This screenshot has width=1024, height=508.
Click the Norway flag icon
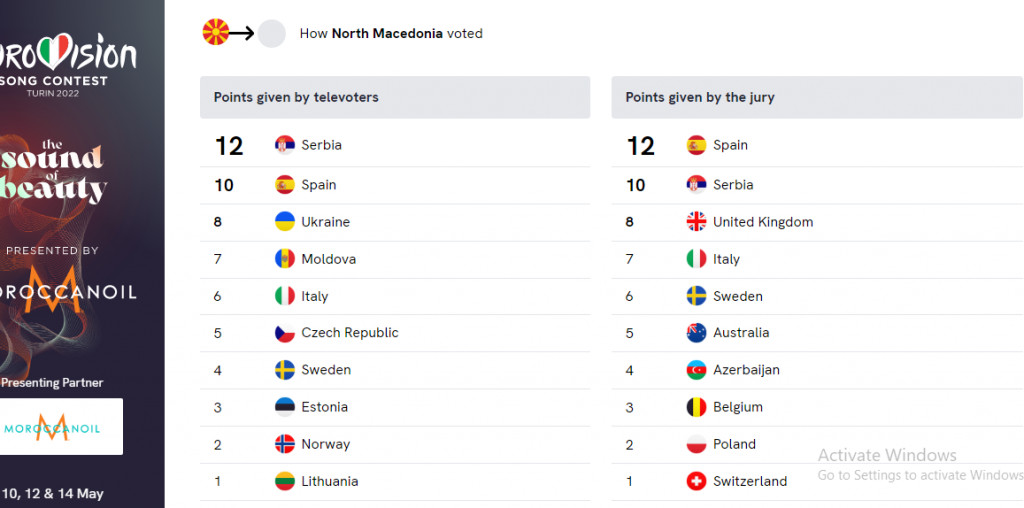coord(285,444)
